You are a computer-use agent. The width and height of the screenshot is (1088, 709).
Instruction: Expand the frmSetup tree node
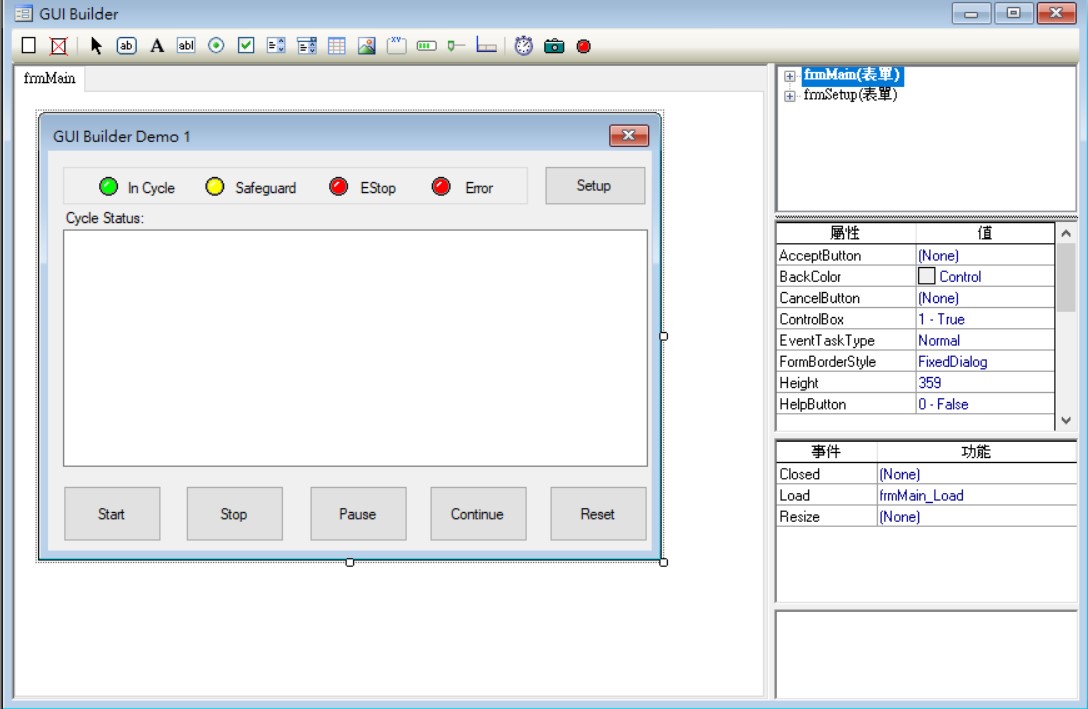(x=790, y=96)
